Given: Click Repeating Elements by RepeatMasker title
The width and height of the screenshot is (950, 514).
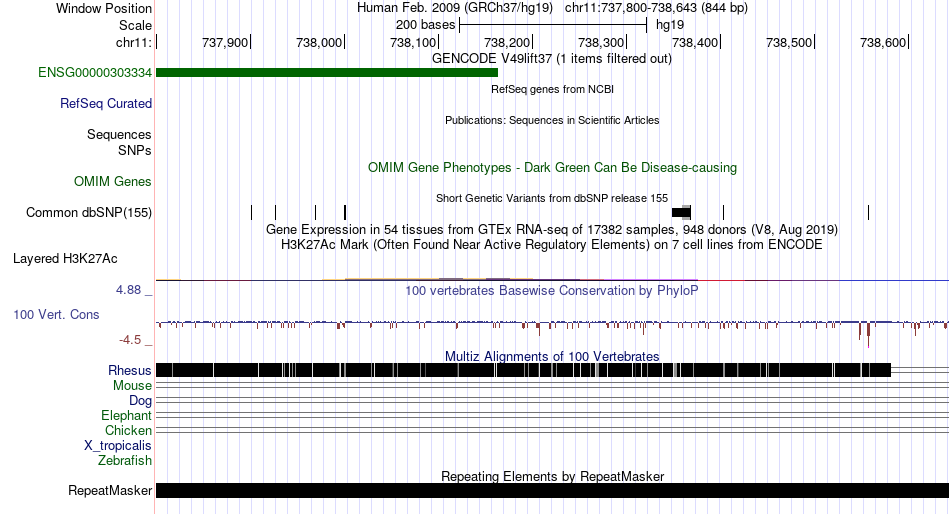Looking at the screenshot, I should (x=552, y=476).
